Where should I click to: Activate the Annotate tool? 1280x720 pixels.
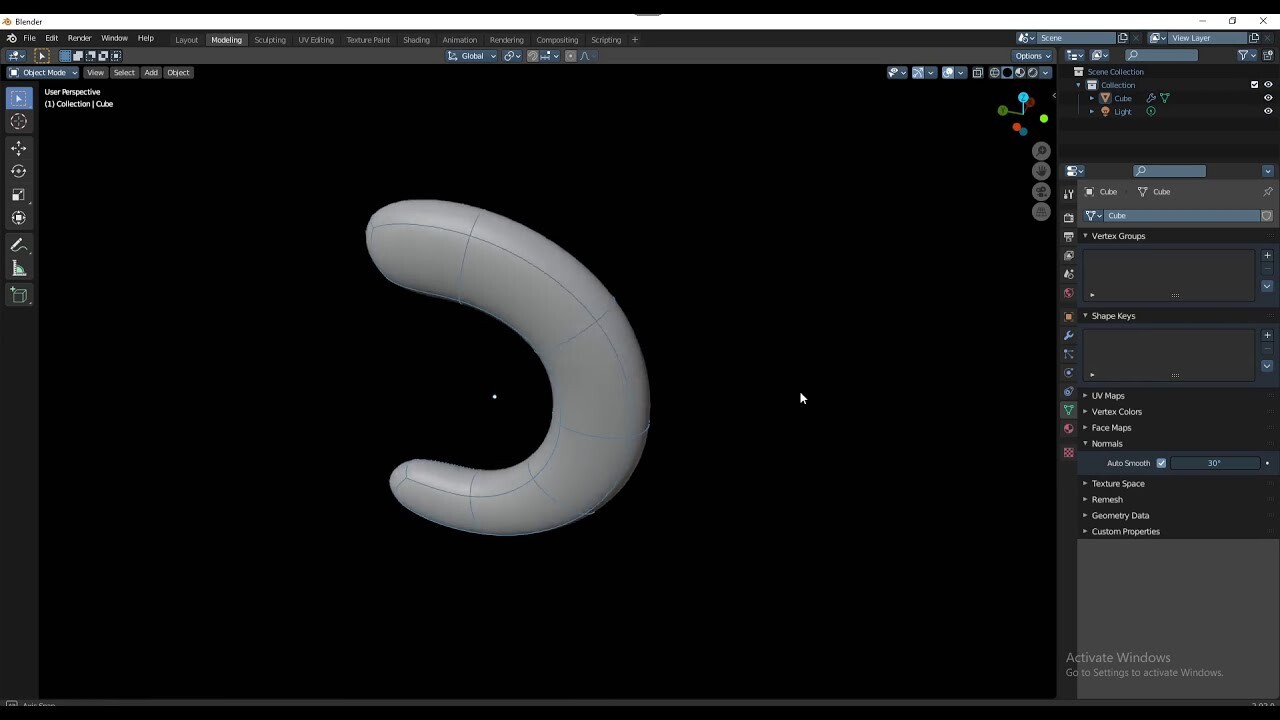coord(18,245)
